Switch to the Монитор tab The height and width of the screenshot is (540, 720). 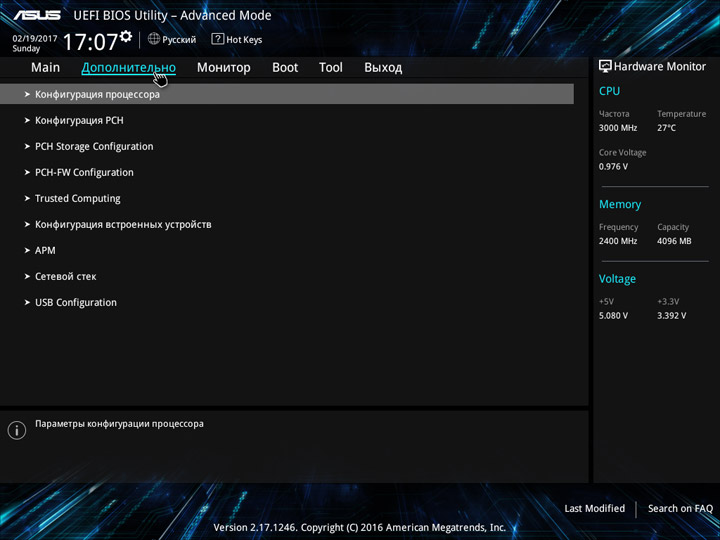pos(224,68)
